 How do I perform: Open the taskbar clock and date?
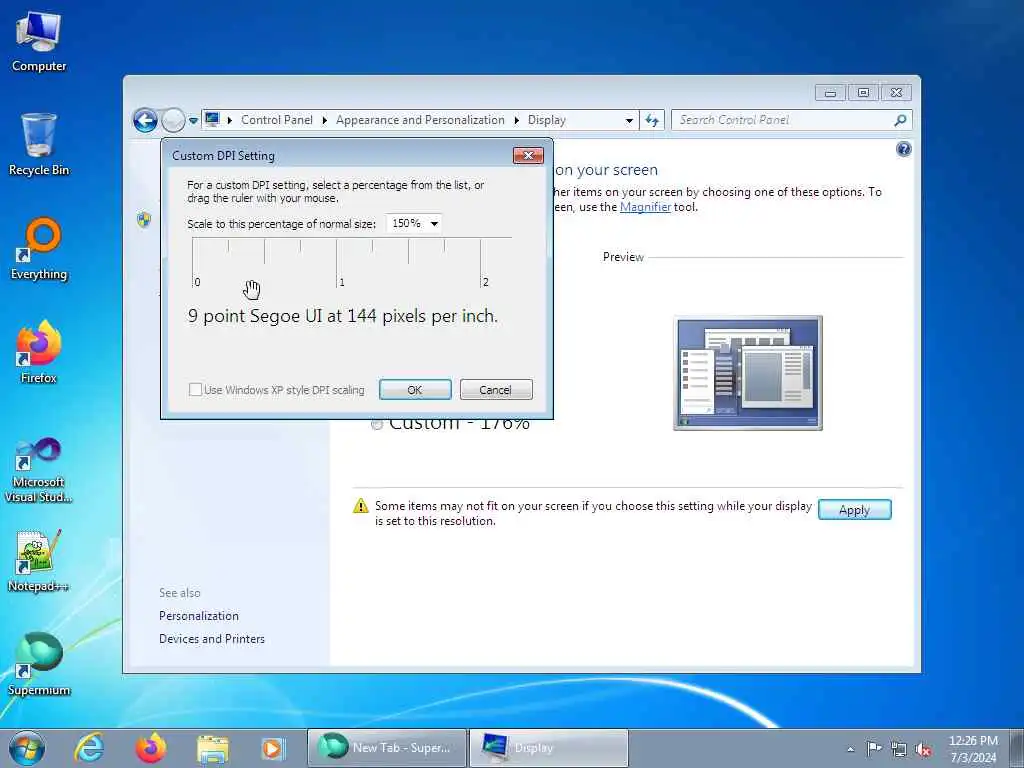pyautogui.click(x=973, y=748)
